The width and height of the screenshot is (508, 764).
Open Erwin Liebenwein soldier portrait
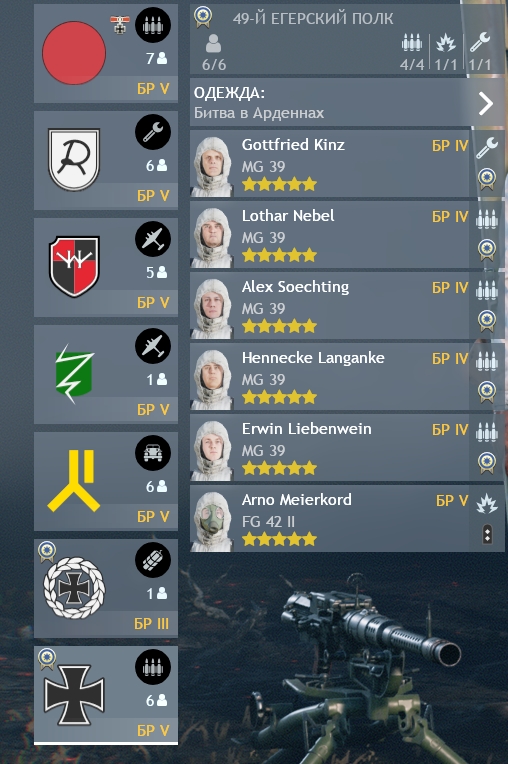pos(212,449)
